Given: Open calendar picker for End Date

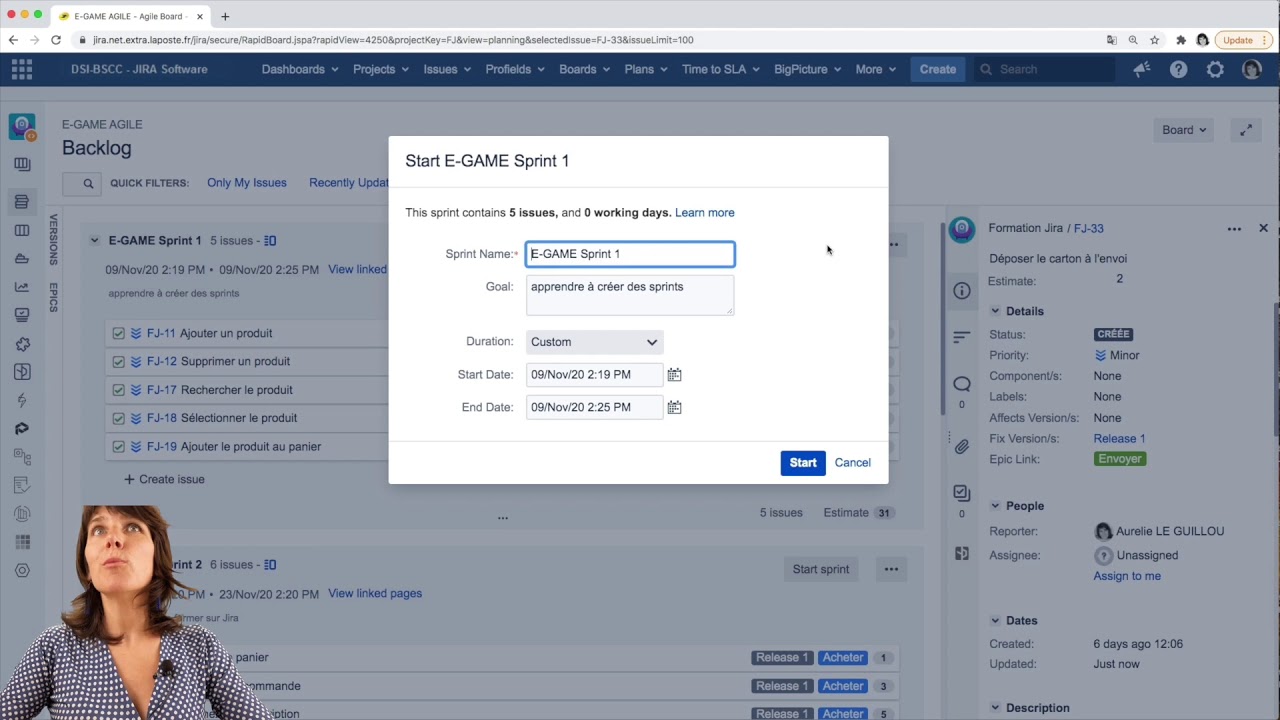Looking at the screenshot, I should [674, 407].
